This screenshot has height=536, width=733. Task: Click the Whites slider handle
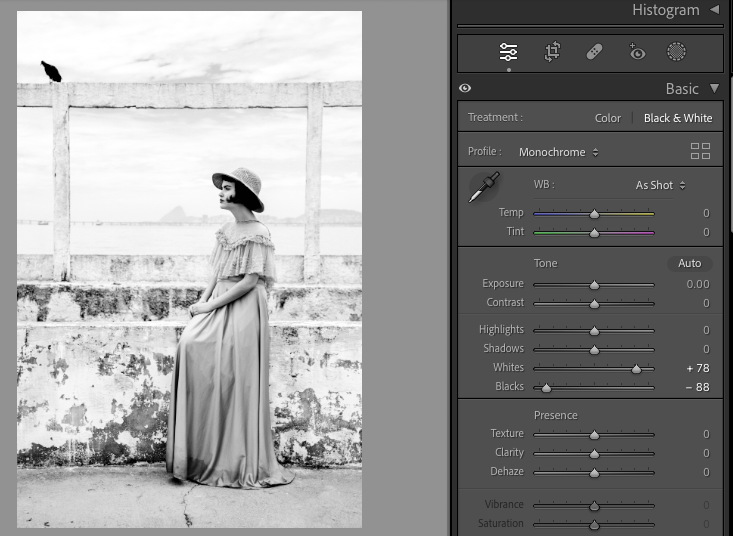click(636, 368)
